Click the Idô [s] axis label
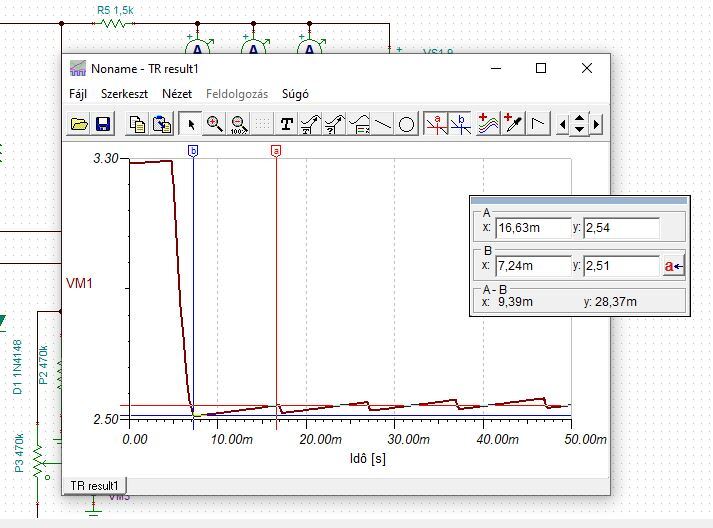 367,458
